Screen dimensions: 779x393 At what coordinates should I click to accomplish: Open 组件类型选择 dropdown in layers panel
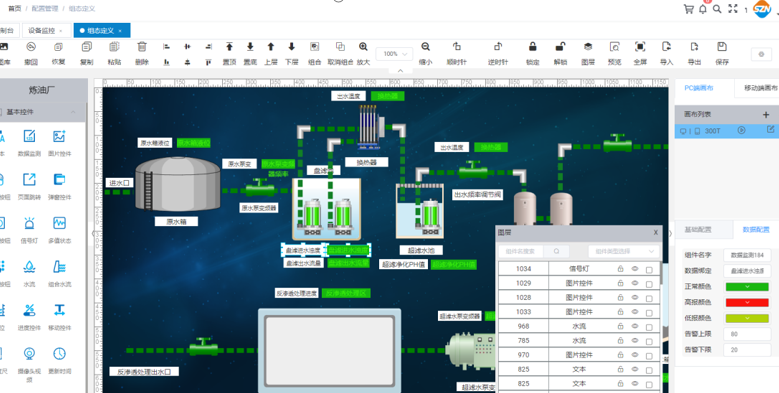[624, 251]
